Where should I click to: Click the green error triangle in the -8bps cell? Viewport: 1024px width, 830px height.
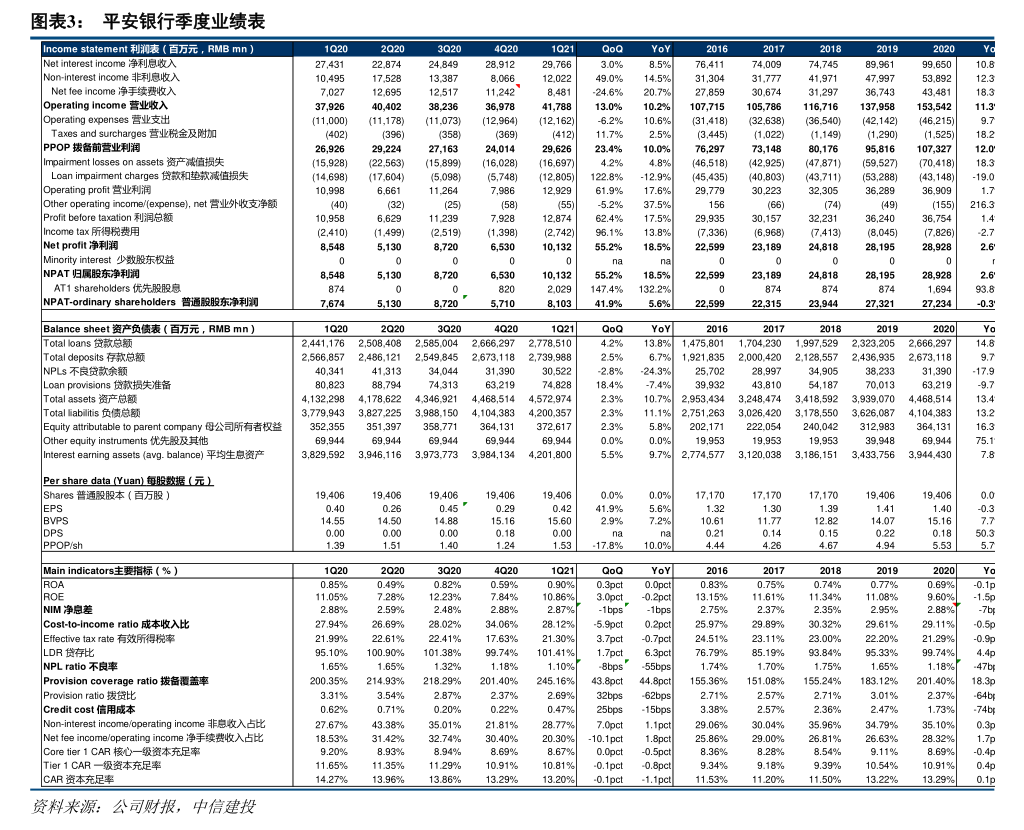[x=580, y=662]
